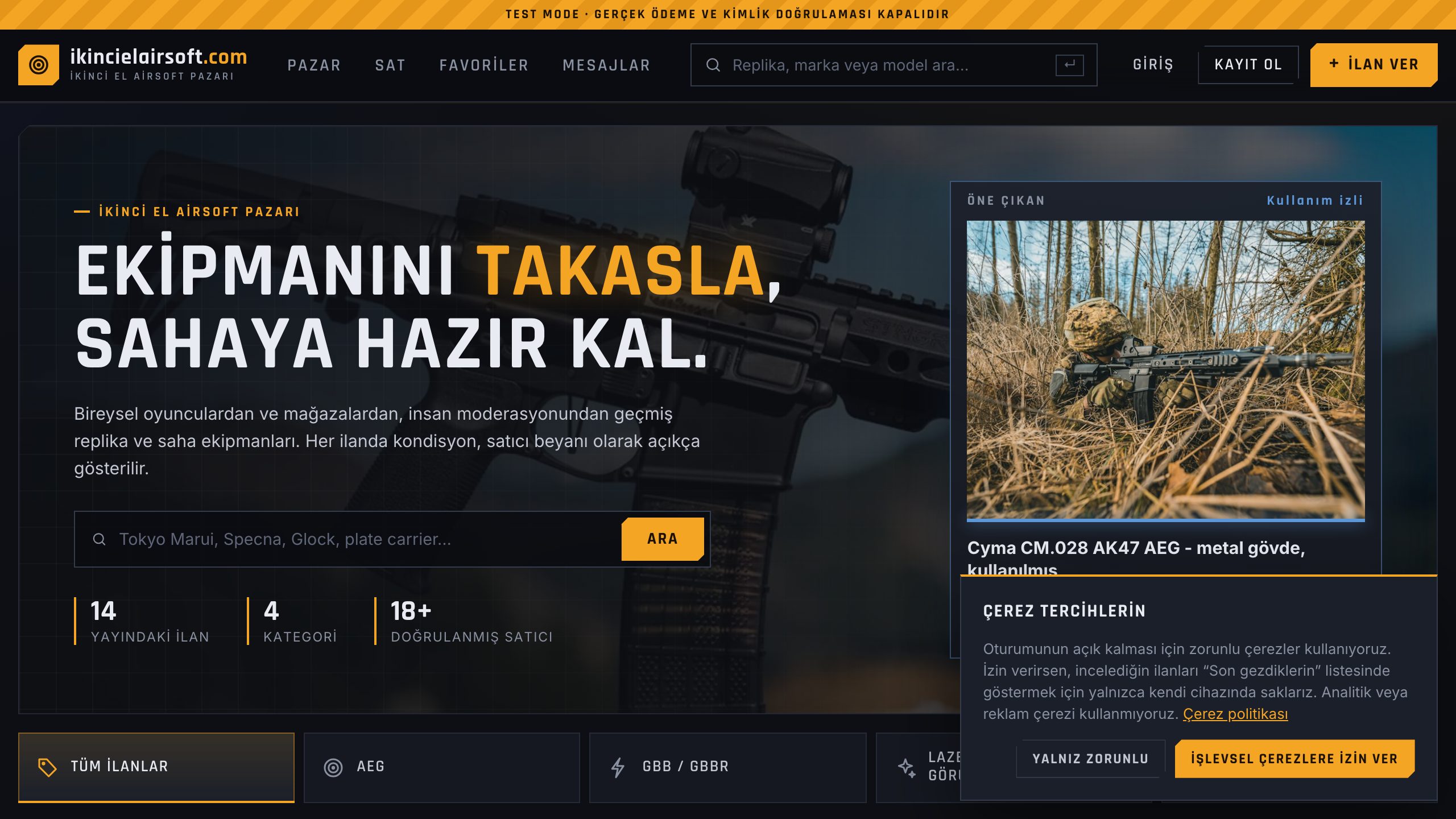Open the featured soldier listing photo

[1165, 370]
